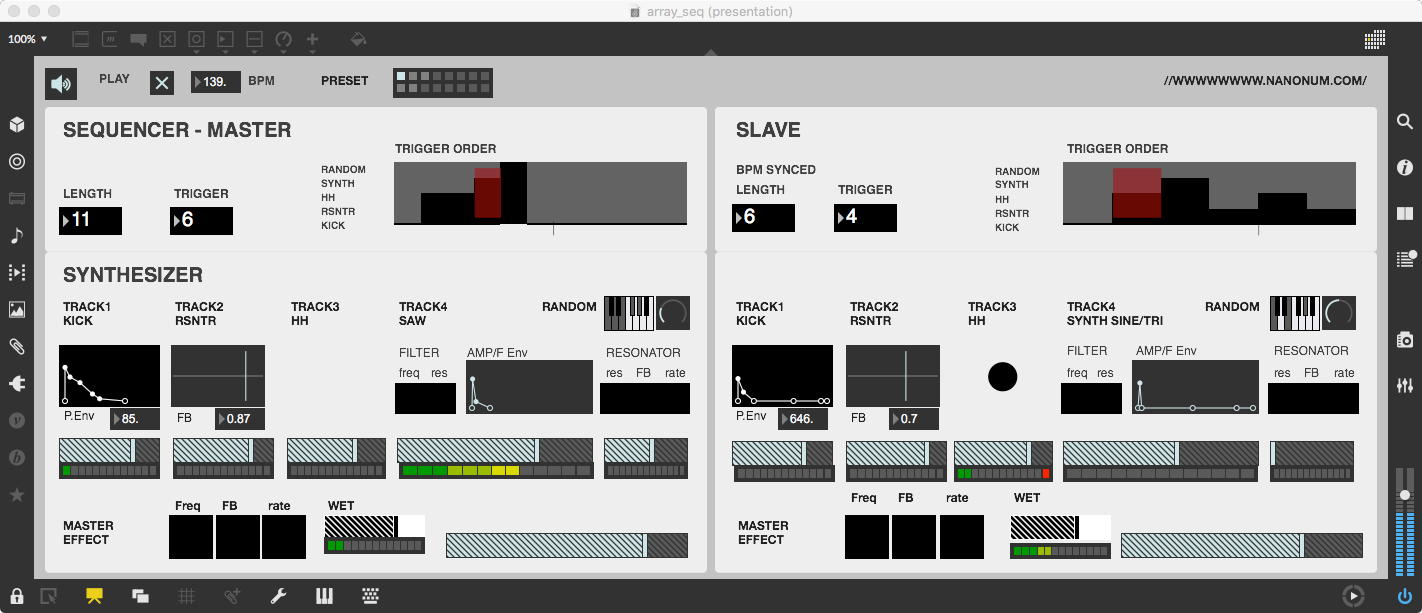Toggle the PLAY X switch
The image size is (1422, 613).
click(162, 83)
